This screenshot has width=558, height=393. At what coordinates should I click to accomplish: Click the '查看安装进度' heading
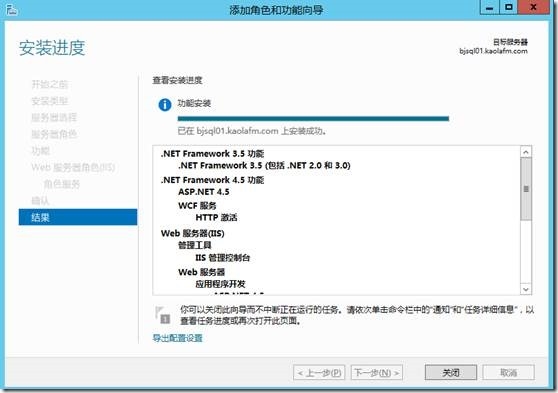(177, 80)
